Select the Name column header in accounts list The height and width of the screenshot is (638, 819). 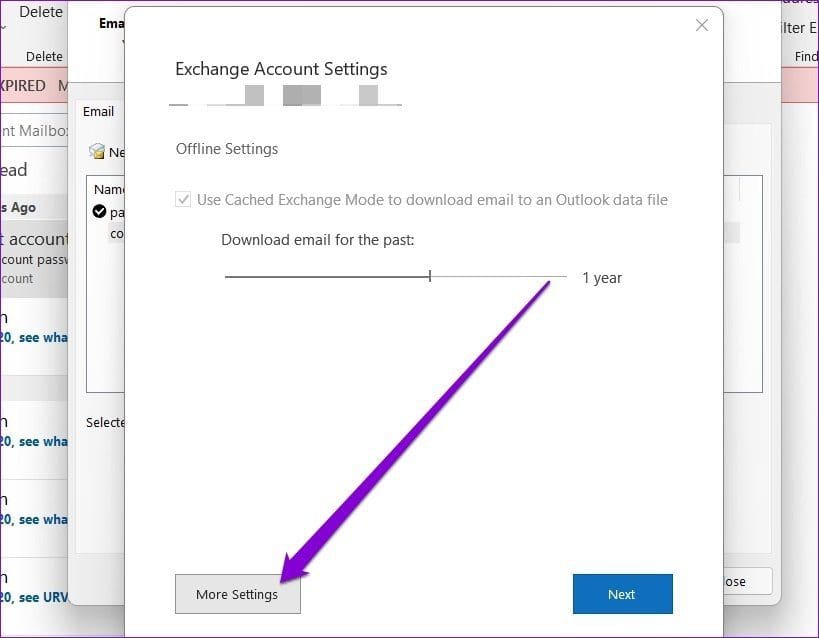coord(109,189)
